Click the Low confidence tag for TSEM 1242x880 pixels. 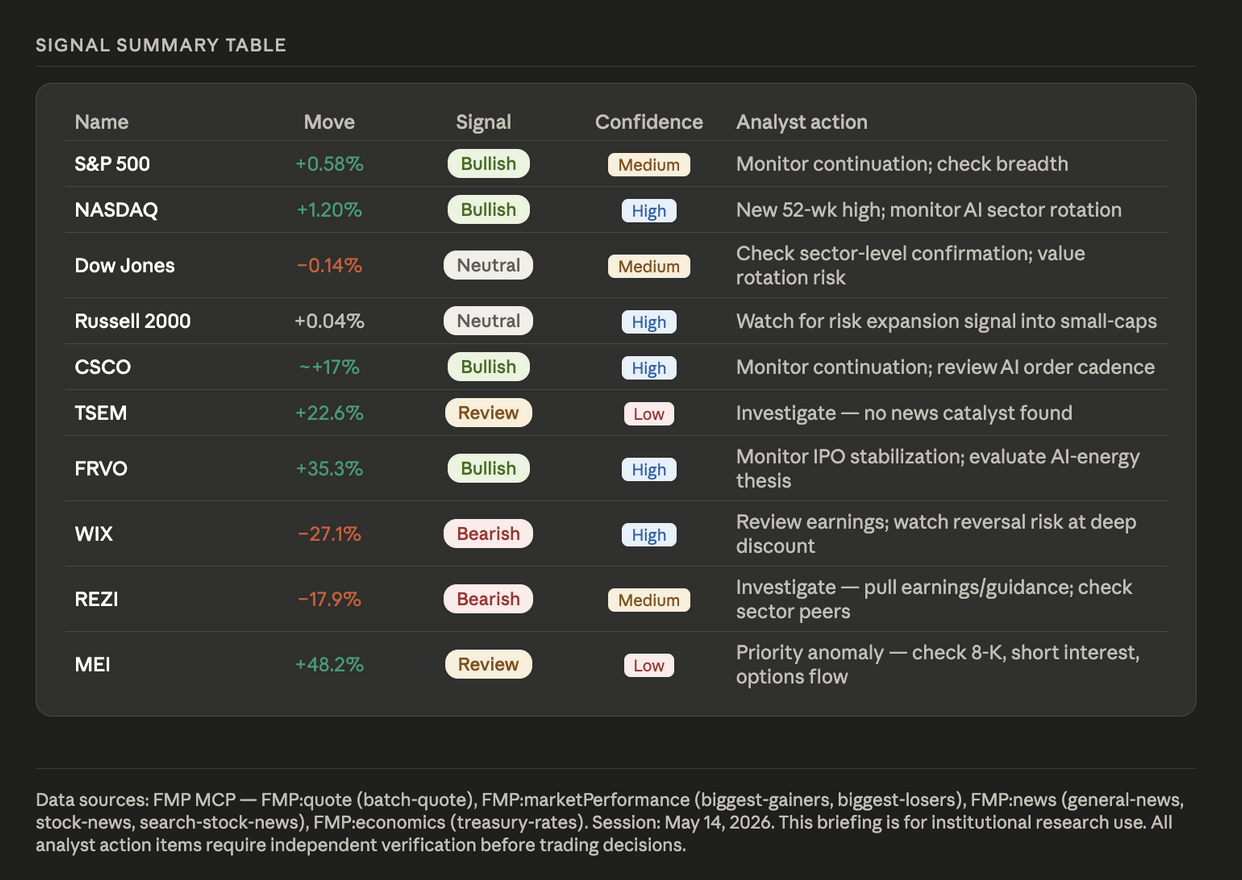[648, 414]
